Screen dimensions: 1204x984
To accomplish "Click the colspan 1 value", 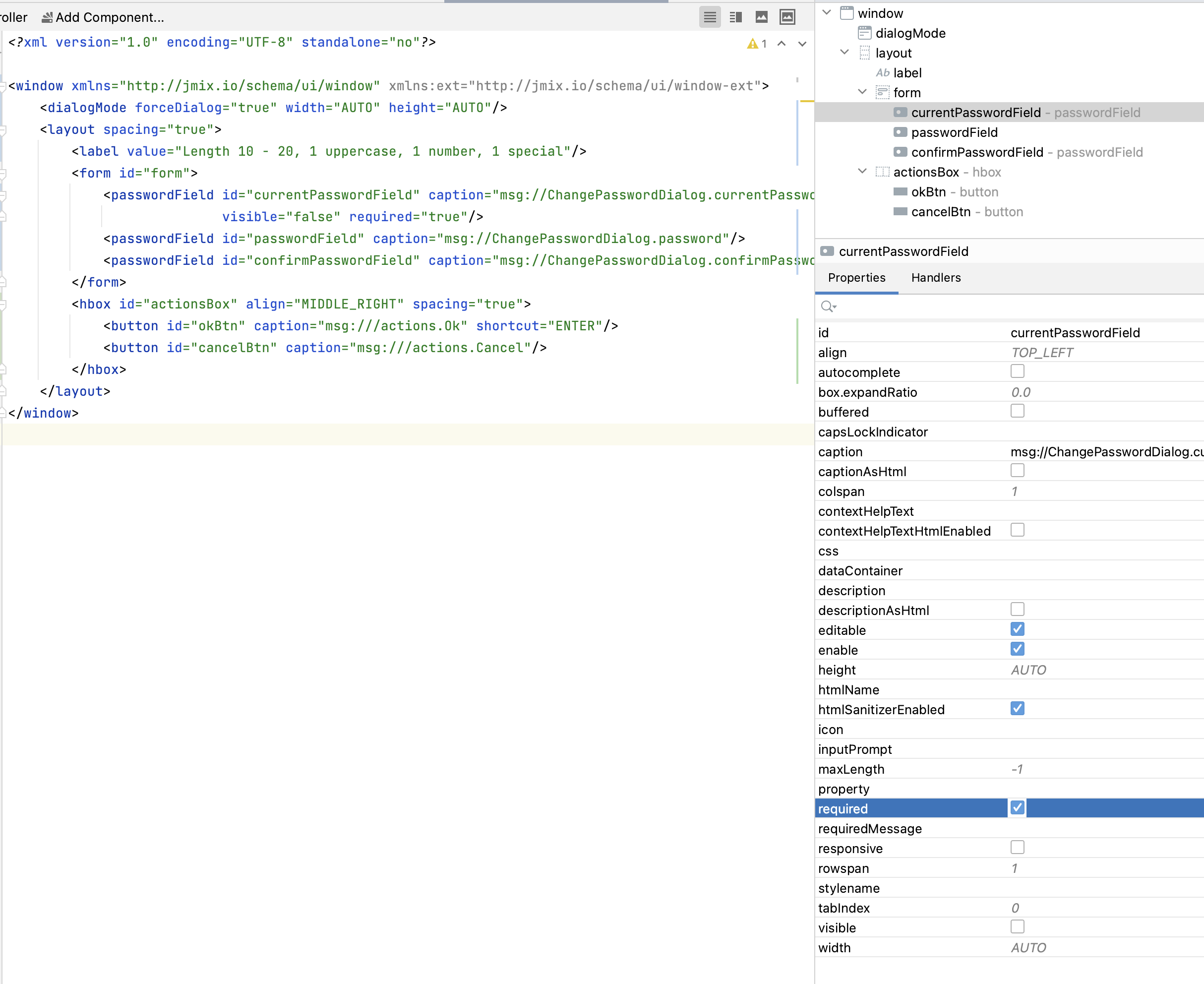I will [1014, 492].
